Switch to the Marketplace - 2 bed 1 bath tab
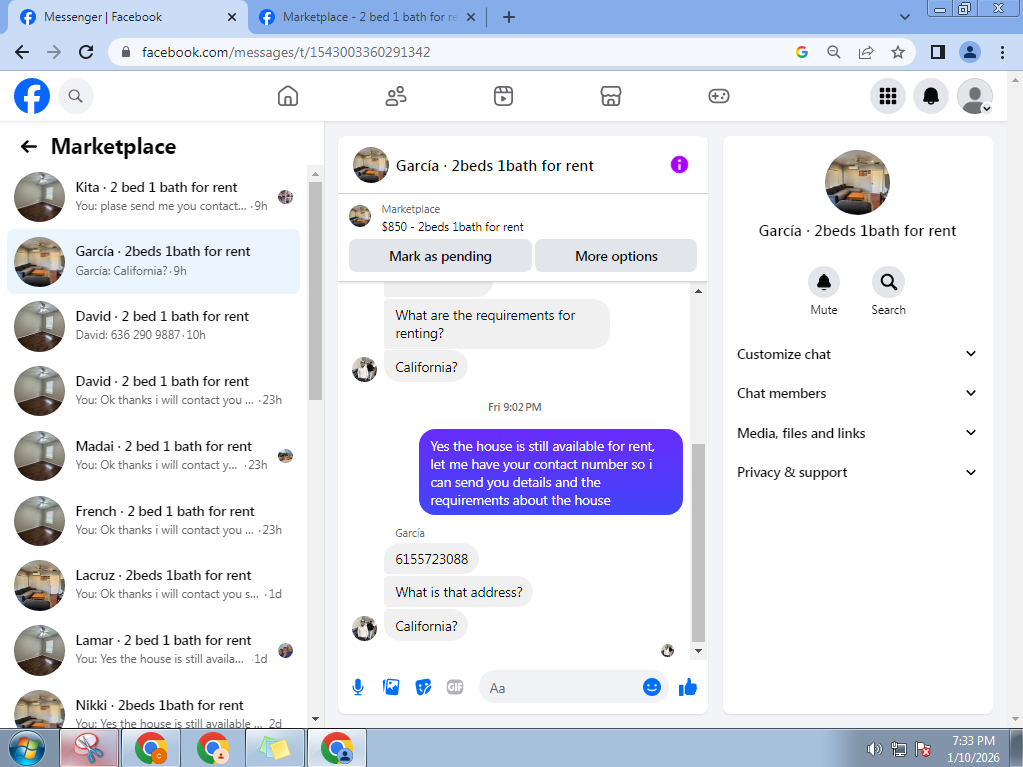The height and width of the screenshot is (767, 1023). pyautogui.click(x=368, y=17)
